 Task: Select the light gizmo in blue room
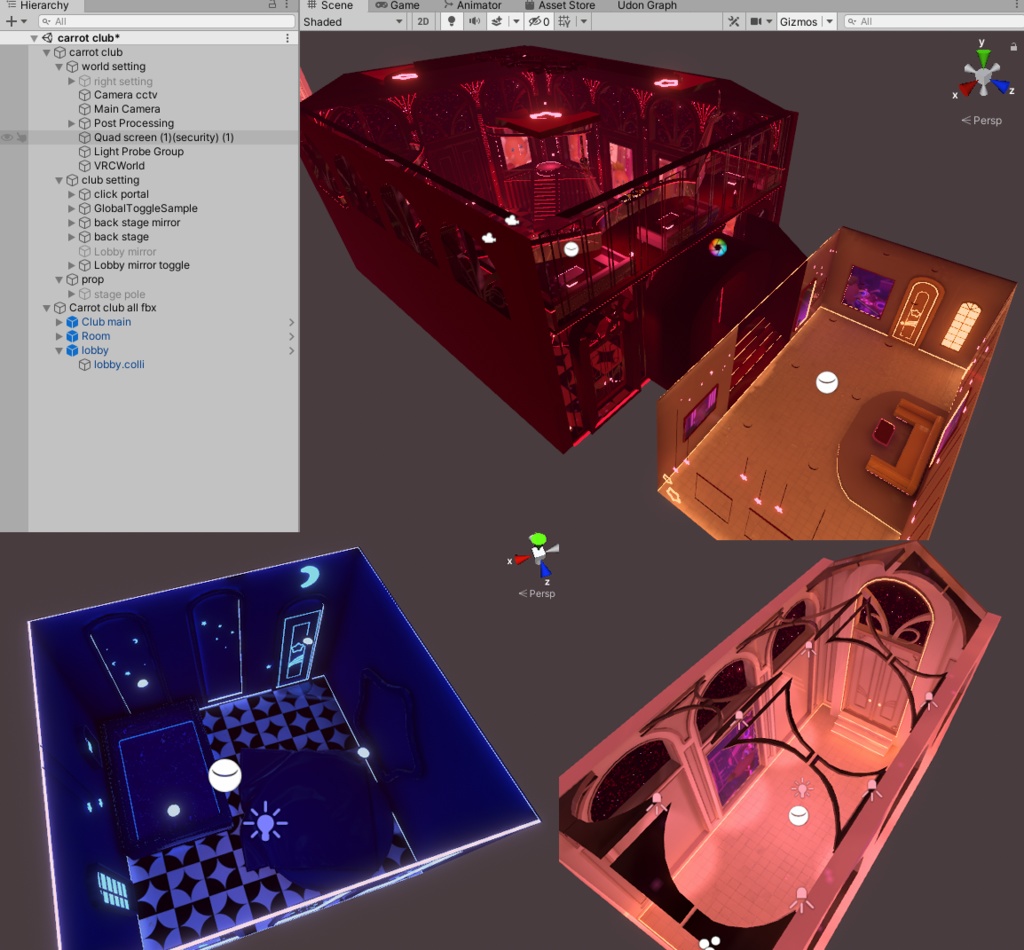coord(265,823)
